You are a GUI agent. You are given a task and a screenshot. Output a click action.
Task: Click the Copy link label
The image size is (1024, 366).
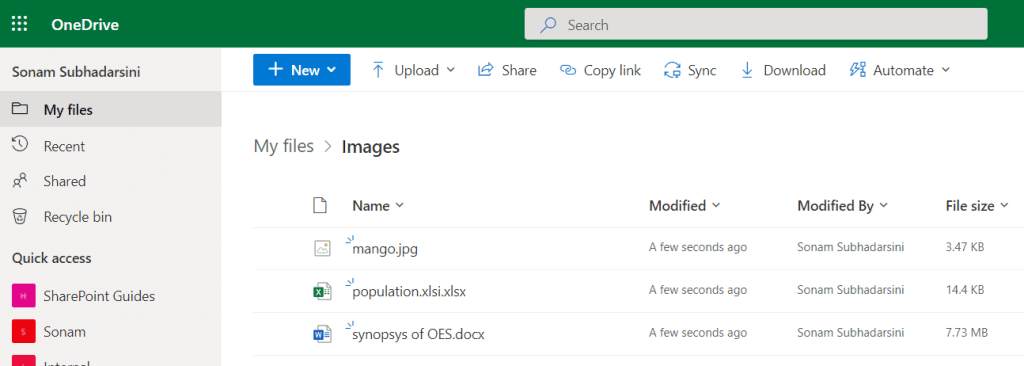click(612, 70)
